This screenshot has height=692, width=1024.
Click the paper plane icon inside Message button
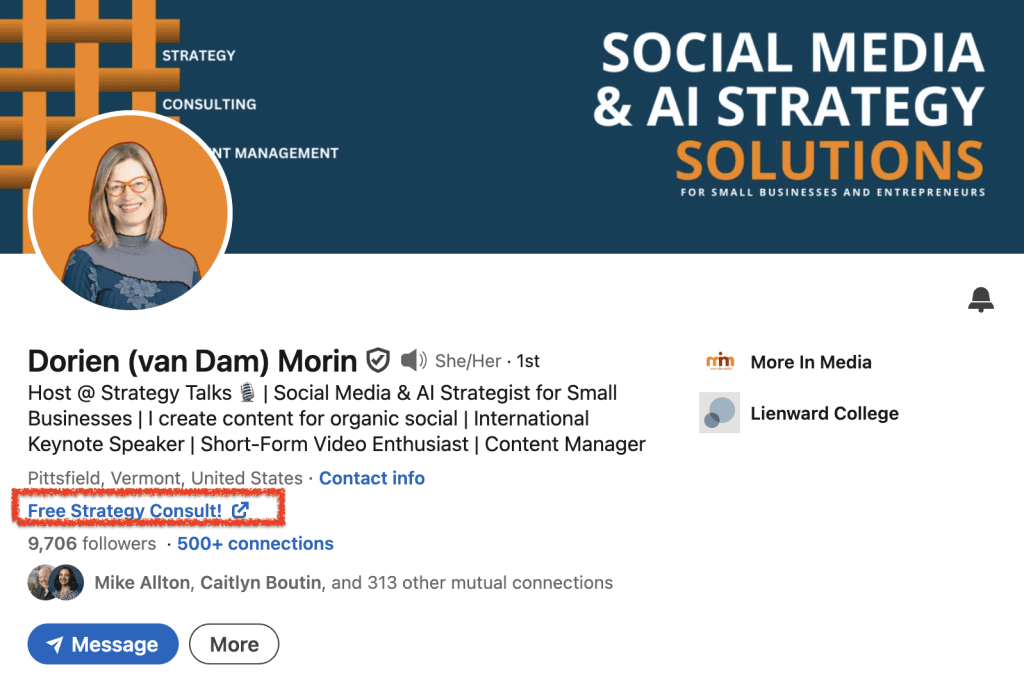[x=57, y=644]
